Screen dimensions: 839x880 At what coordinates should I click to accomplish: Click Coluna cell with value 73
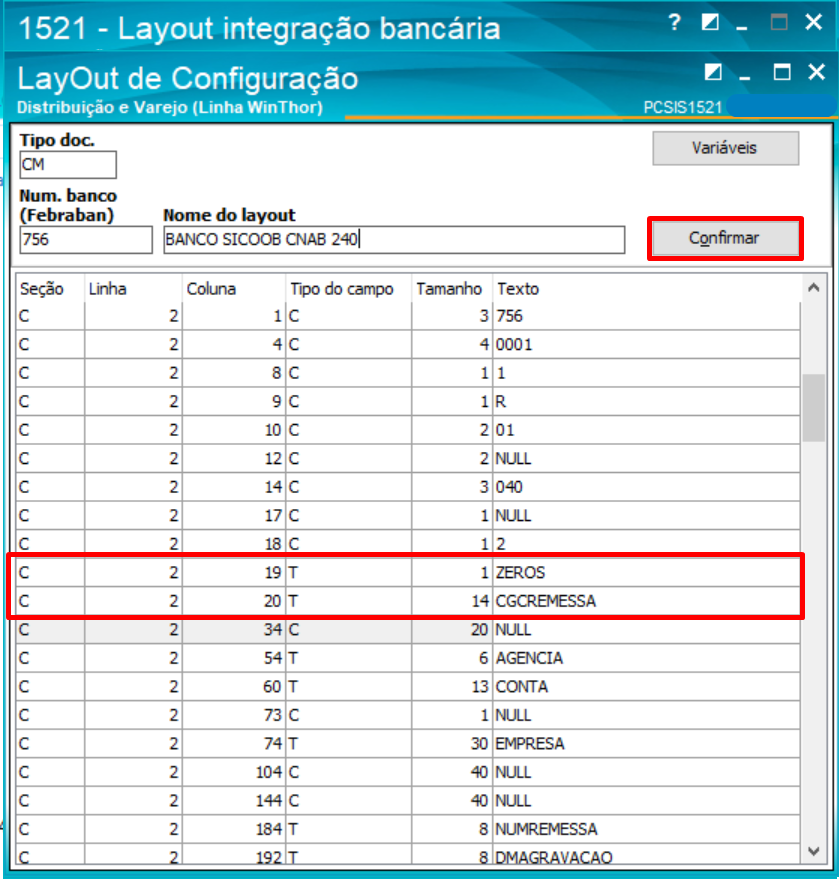tap(233, 716)
